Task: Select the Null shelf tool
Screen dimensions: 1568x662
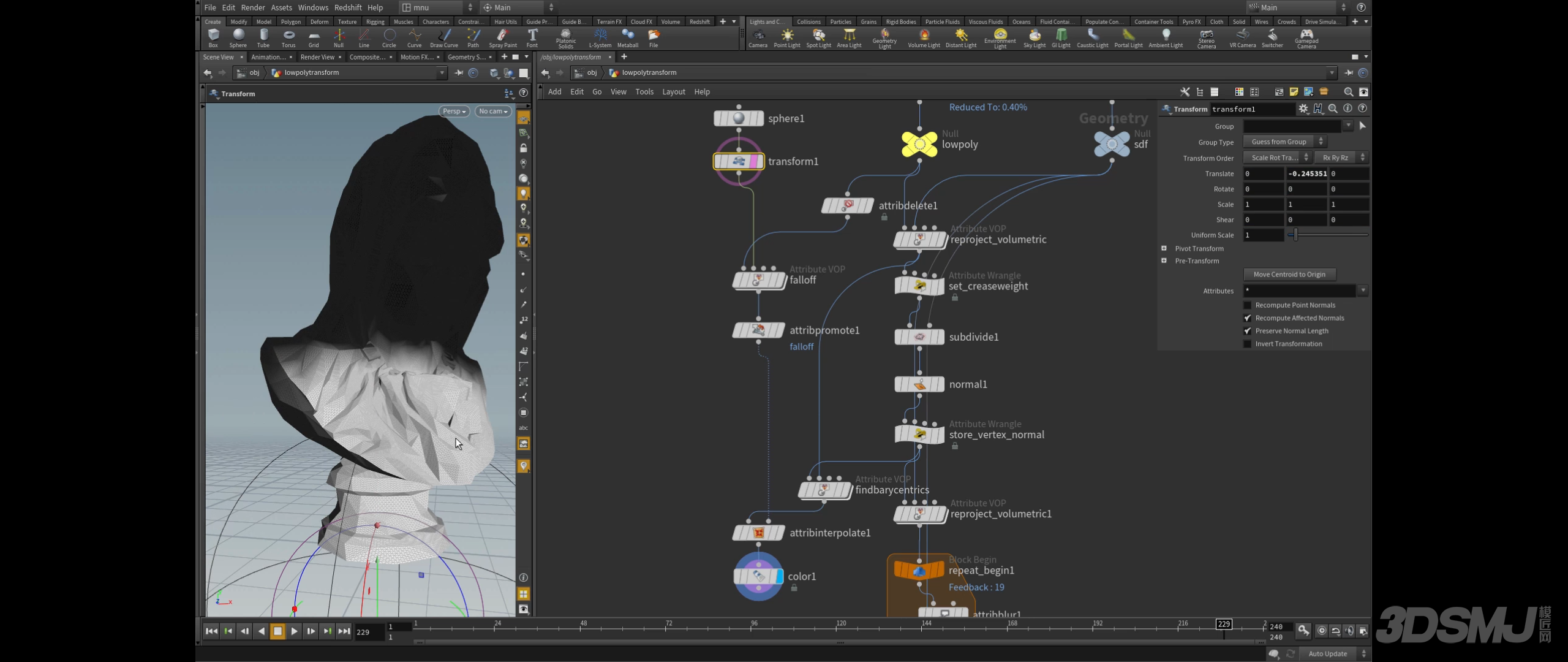Action: pyautogui.click(x=339, y=38)
